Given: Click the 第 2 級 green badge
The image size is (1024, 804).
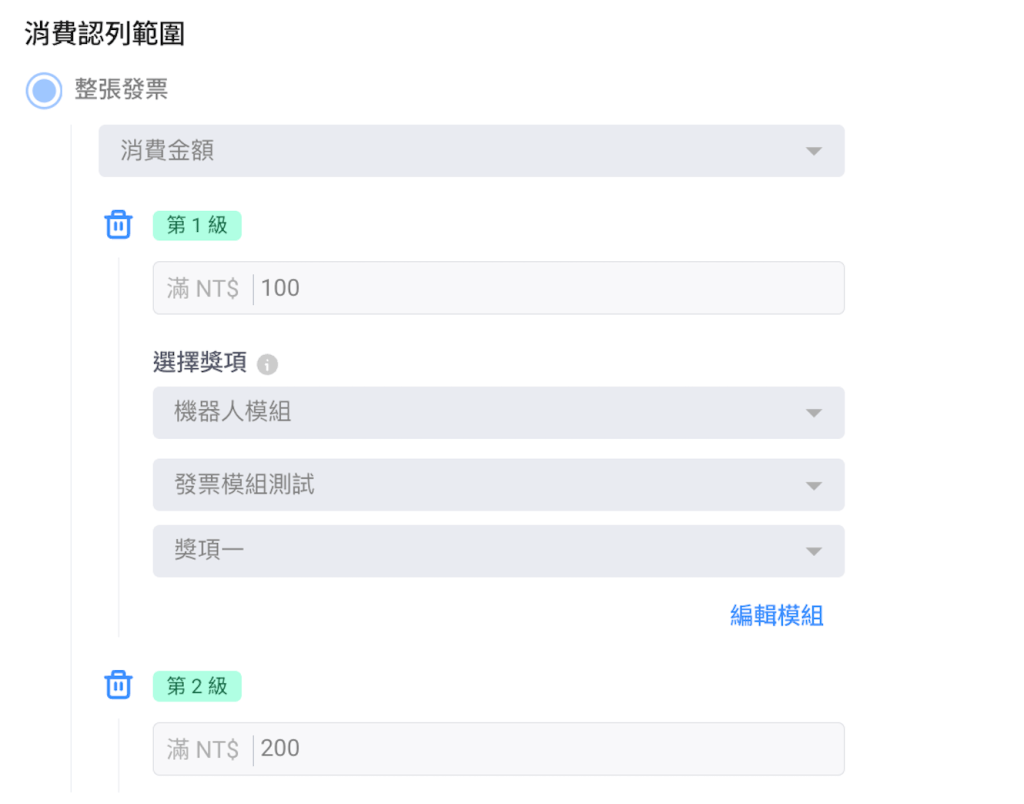Looking at the screenshot, I should pos(197,686).
